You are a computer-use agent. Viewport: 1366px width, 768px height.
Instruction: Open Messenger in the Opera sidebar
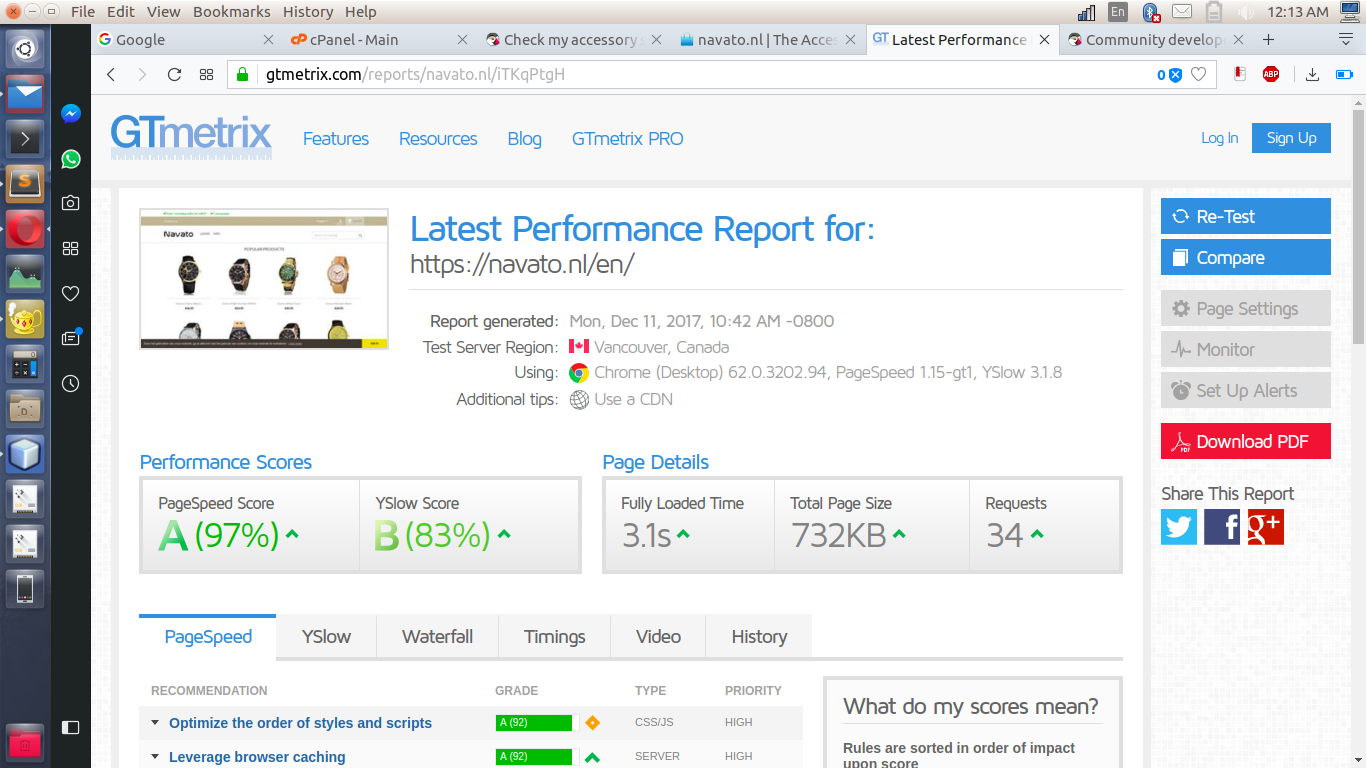point(71,114)
